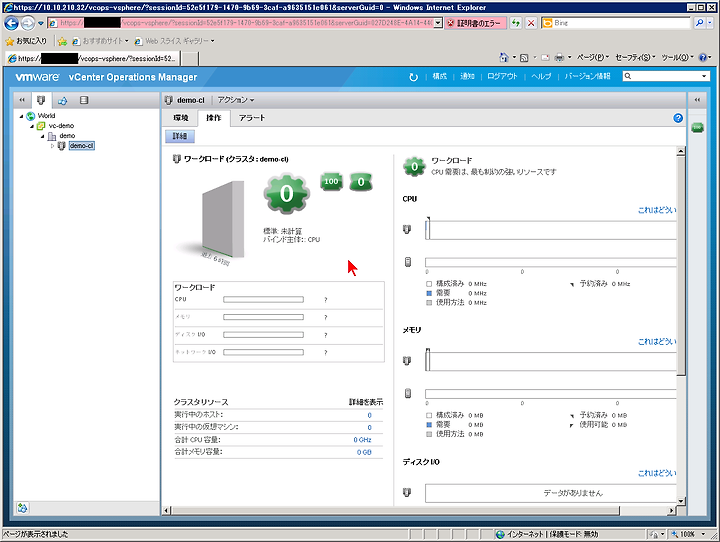This screenshot has height=542, width=720.
Task: Select the demo-cl cluster in tree
Action: pyautogui.click(x=82, y=146)
